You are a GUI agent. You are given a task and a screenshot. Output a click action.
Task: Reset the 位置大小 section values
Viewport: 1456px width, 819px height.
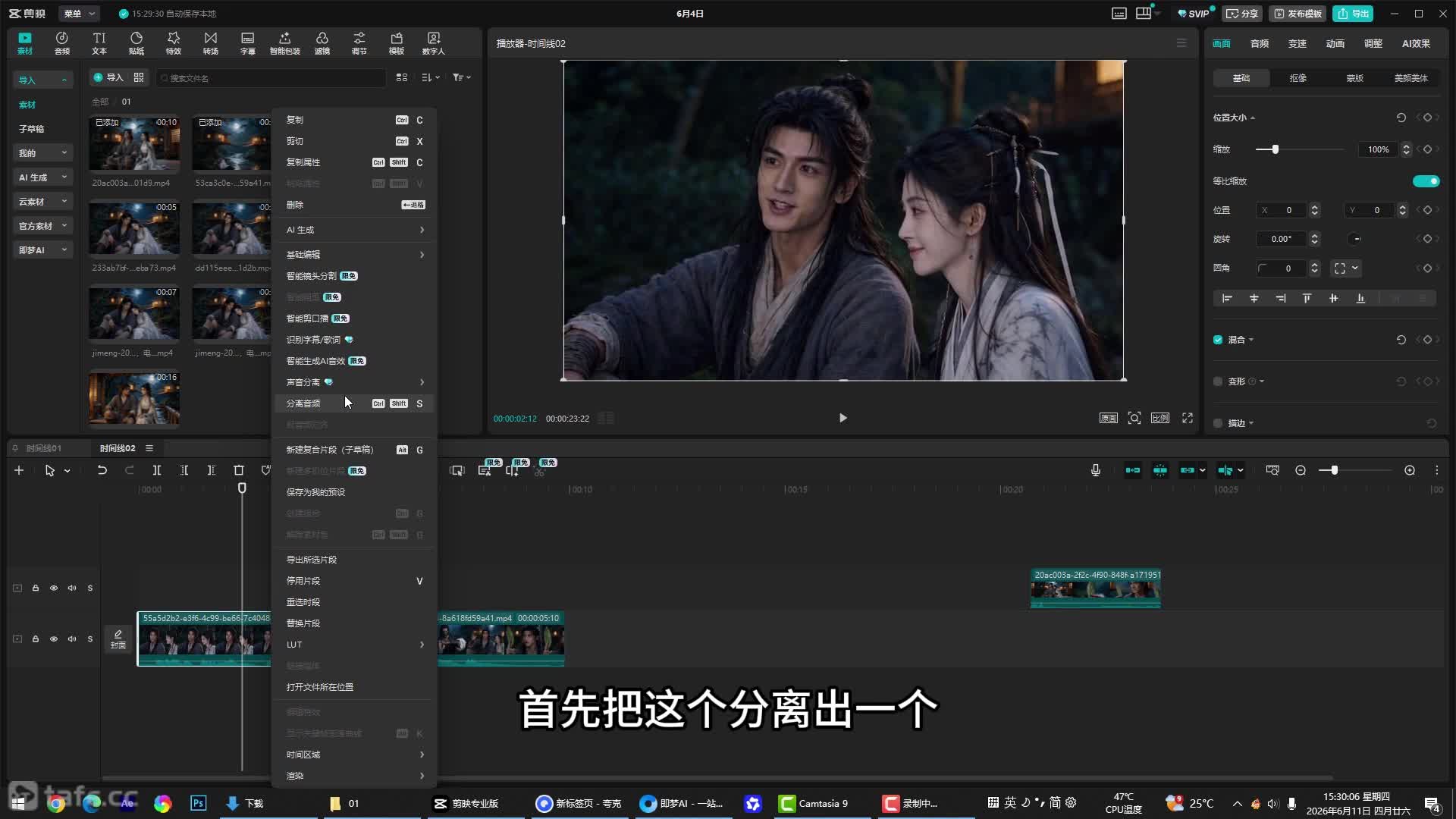1401,118
